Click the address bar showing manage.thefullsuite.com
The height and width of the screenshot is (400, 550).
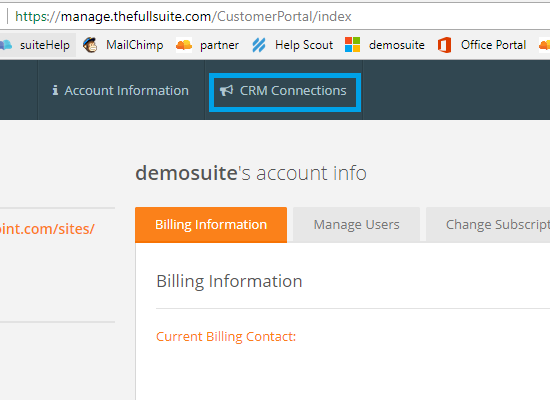pyautogui.click(x=277, y=16)
